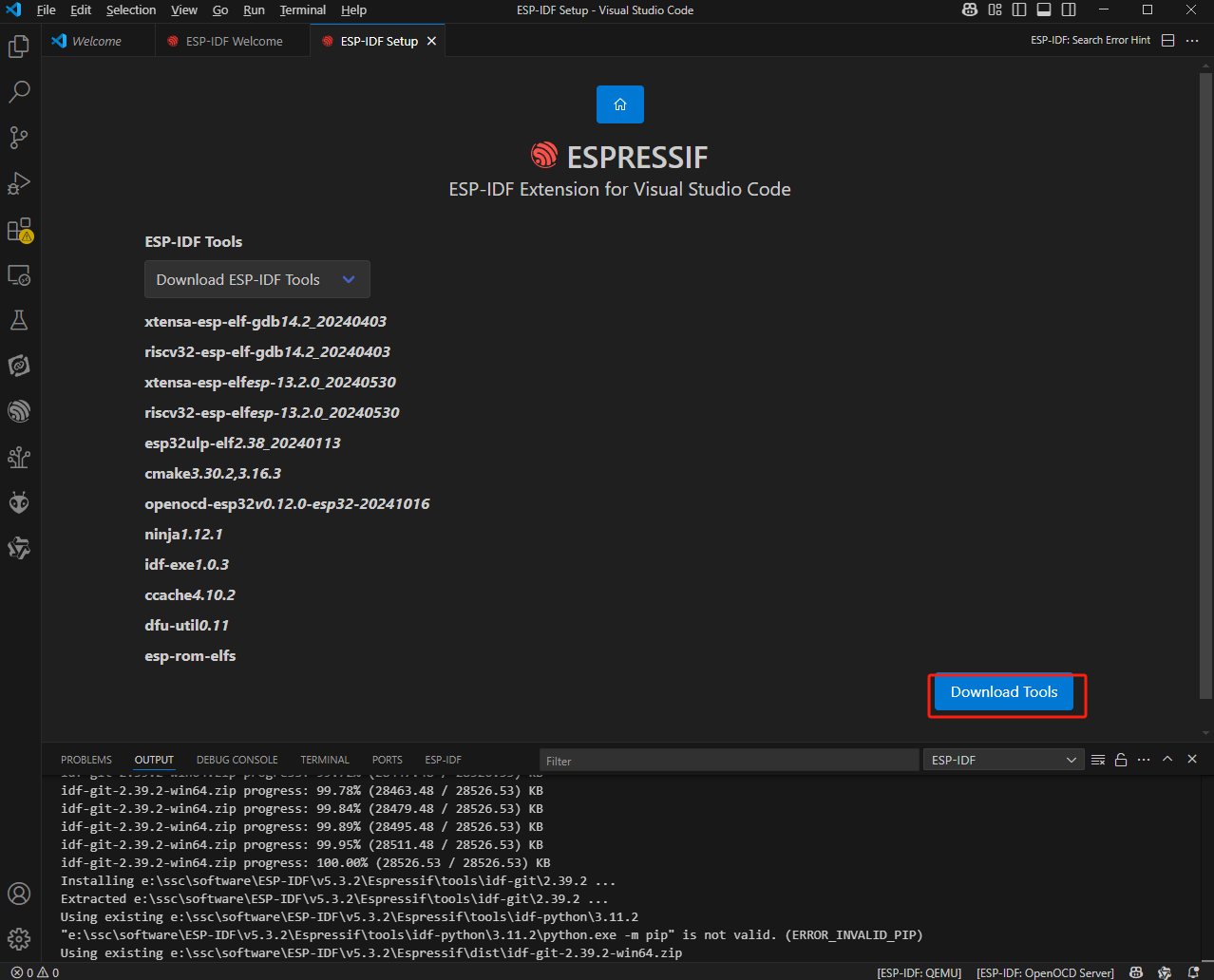1214x980 pixels.
Task: Expand the Download ESP-IDF Tools dropdown
Action: (x=257, y=279)
